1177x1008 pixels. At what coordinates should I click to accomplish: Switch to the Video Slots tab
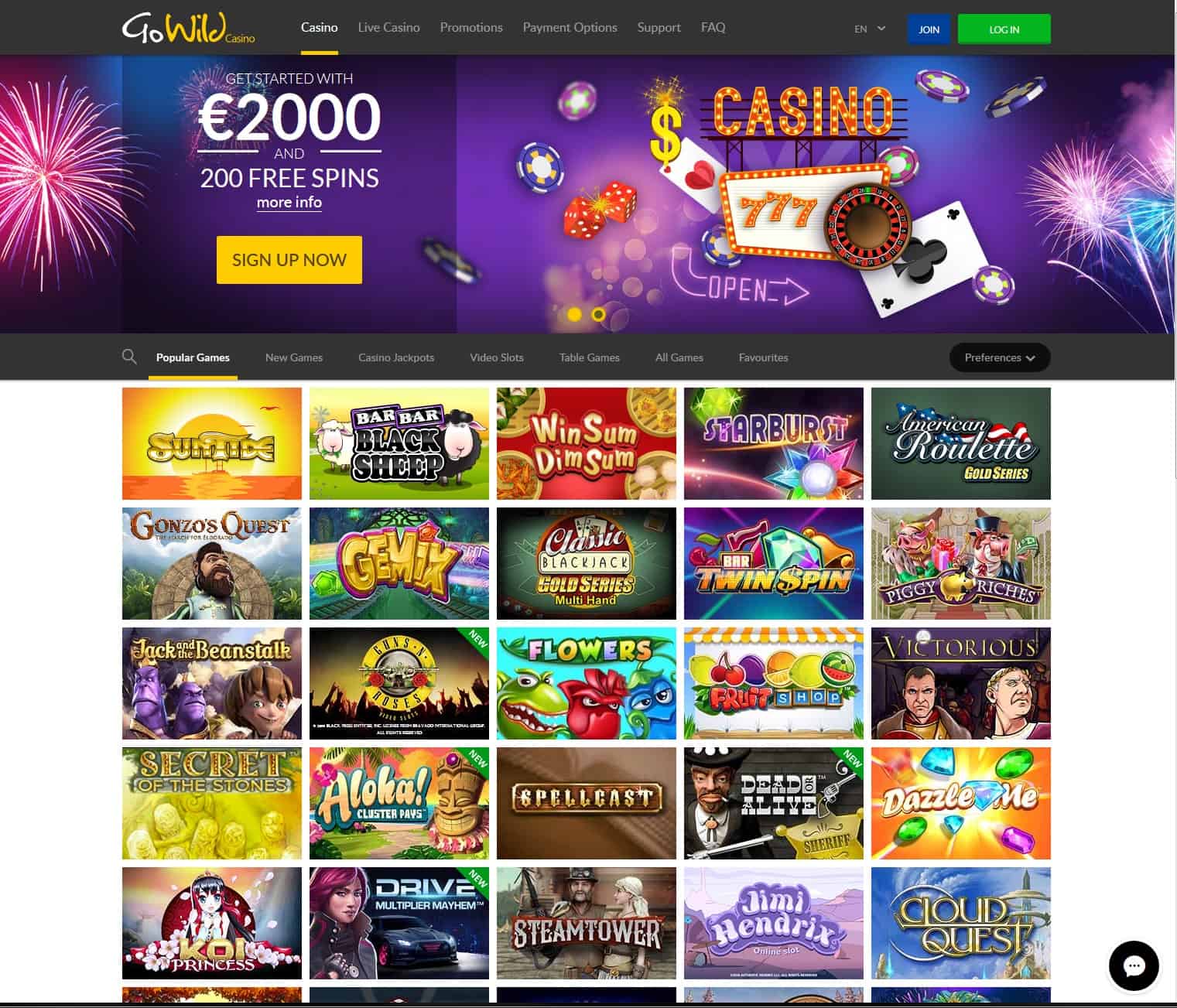point(497,357)
